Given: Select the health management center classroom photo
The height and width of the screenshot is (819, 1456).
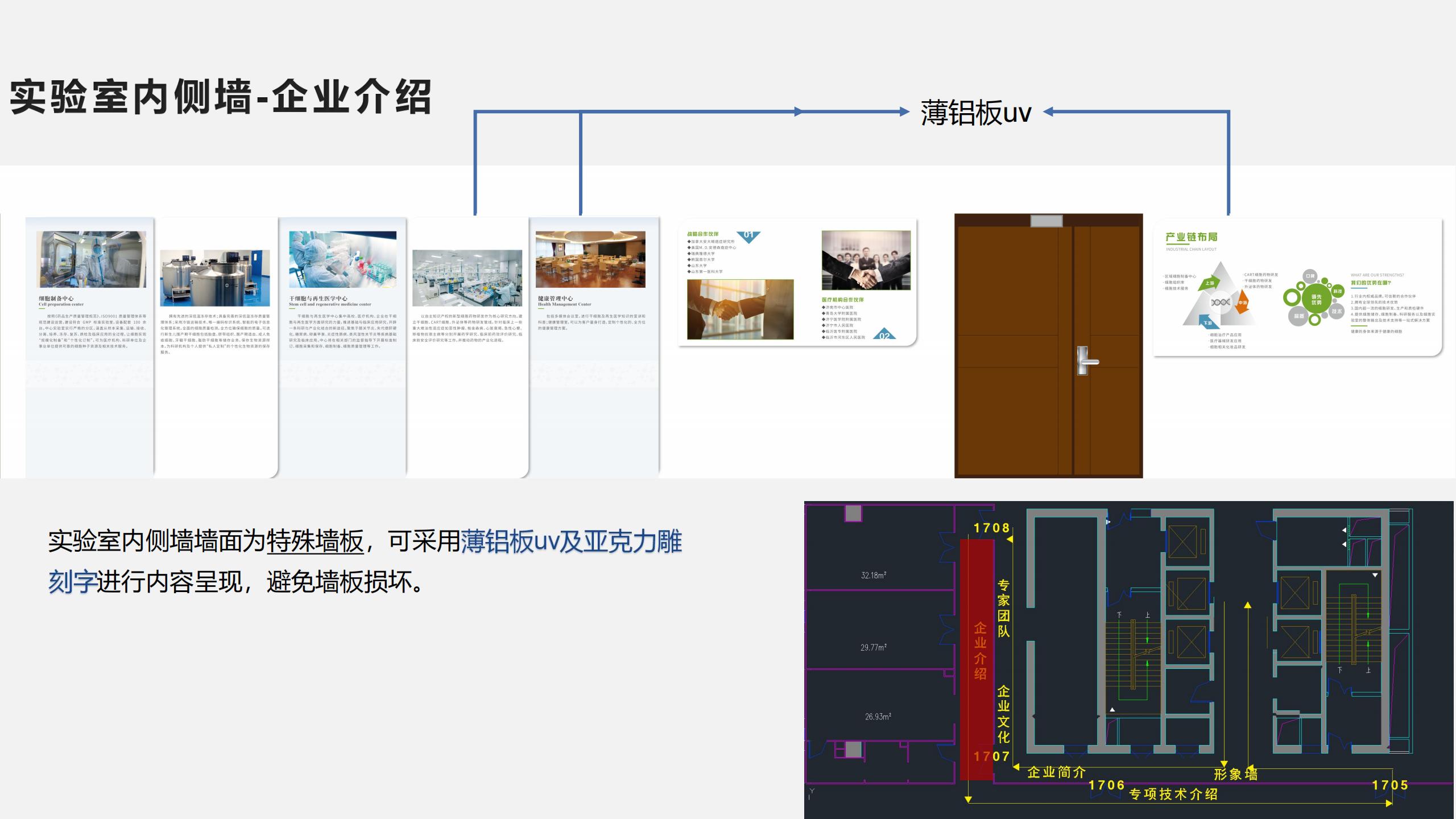Looking at the screenshot, I should 590,259.
